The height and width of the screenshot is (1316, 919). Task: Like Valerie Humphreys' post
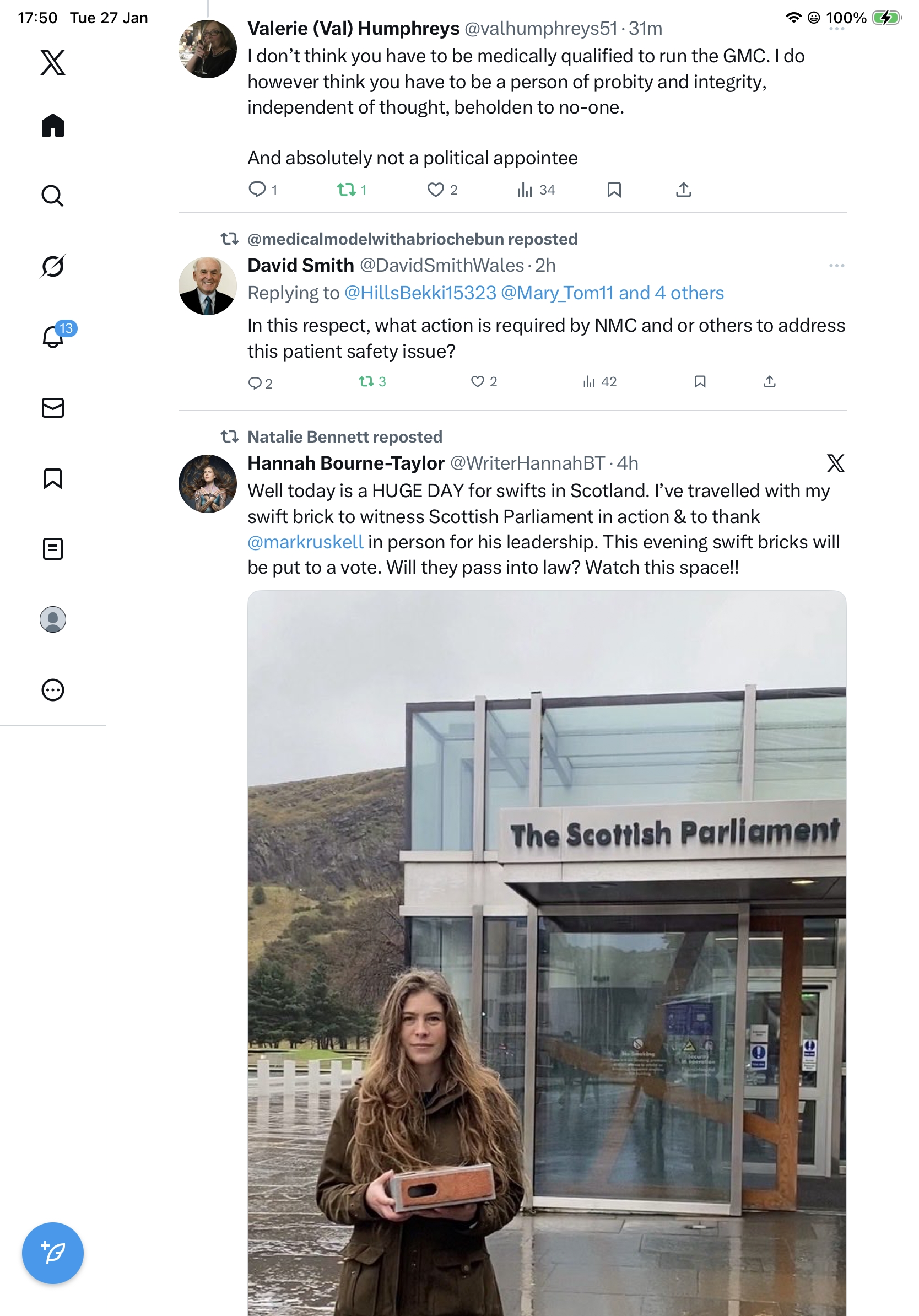(x=442, y=190)
